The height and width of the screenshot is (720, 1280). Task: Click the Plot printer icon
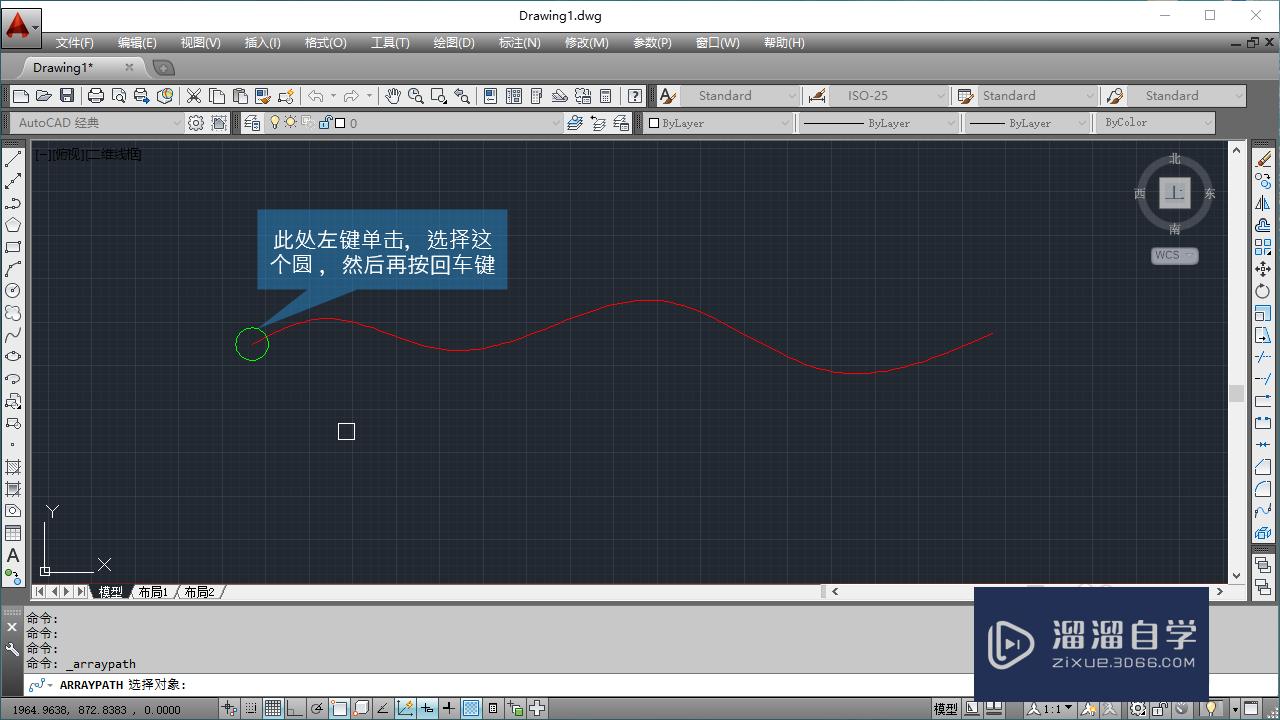tap(96, 96)
